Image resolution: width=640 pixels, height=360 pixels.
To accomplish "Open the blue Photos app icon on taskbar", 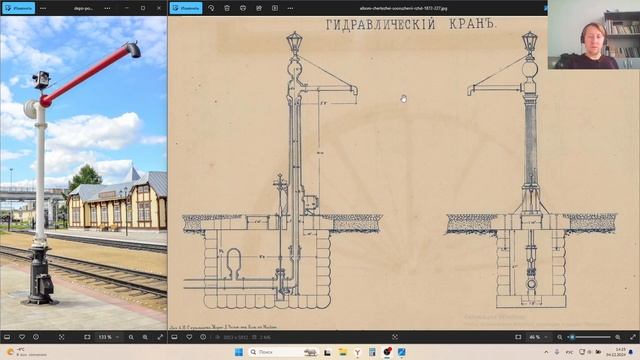I will tap(402, 352).
